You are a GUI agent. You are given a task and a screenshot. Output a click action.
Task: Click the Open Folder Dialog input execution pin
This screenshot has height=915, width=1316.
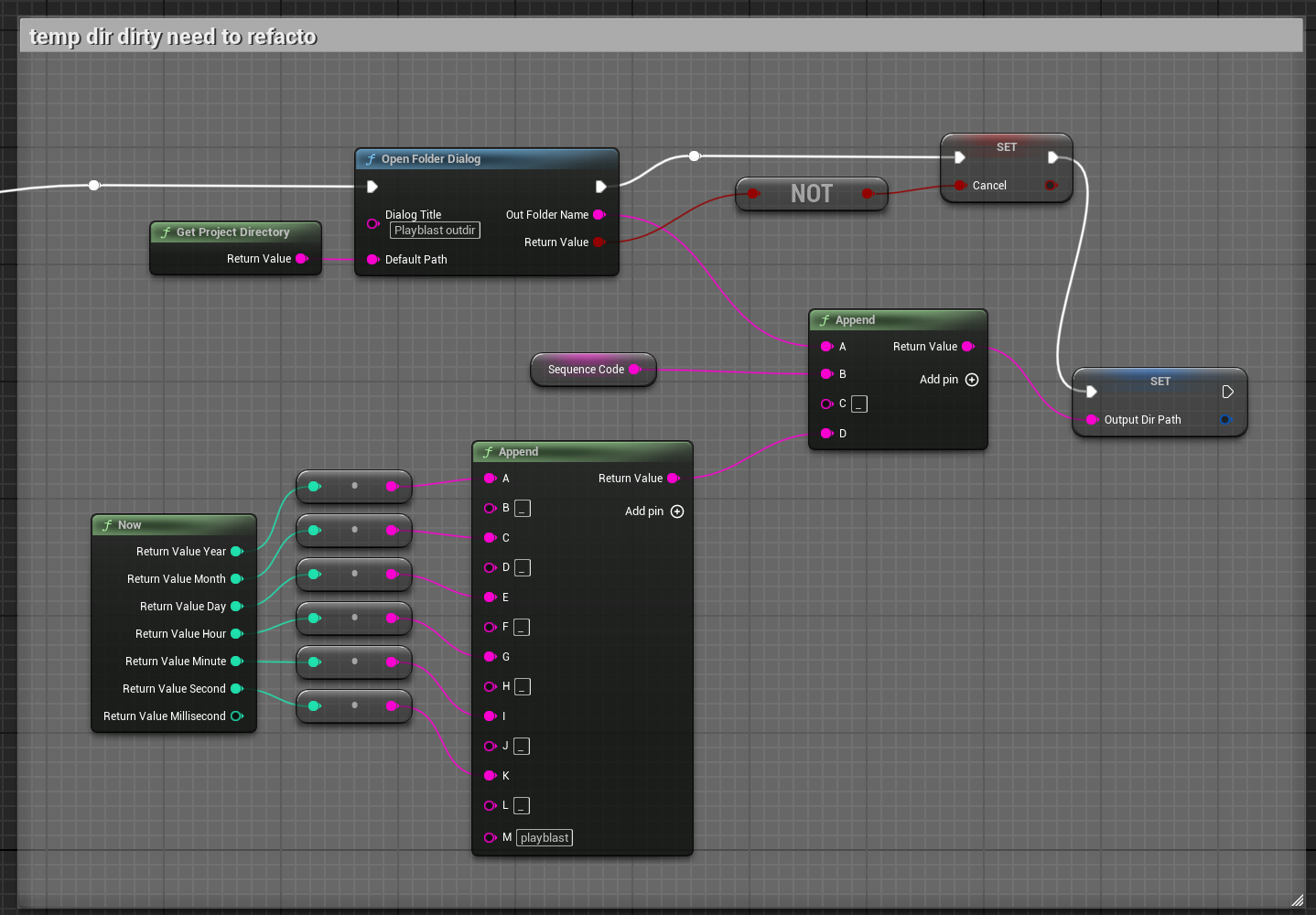pyautogui.click(x=372, y=187)
